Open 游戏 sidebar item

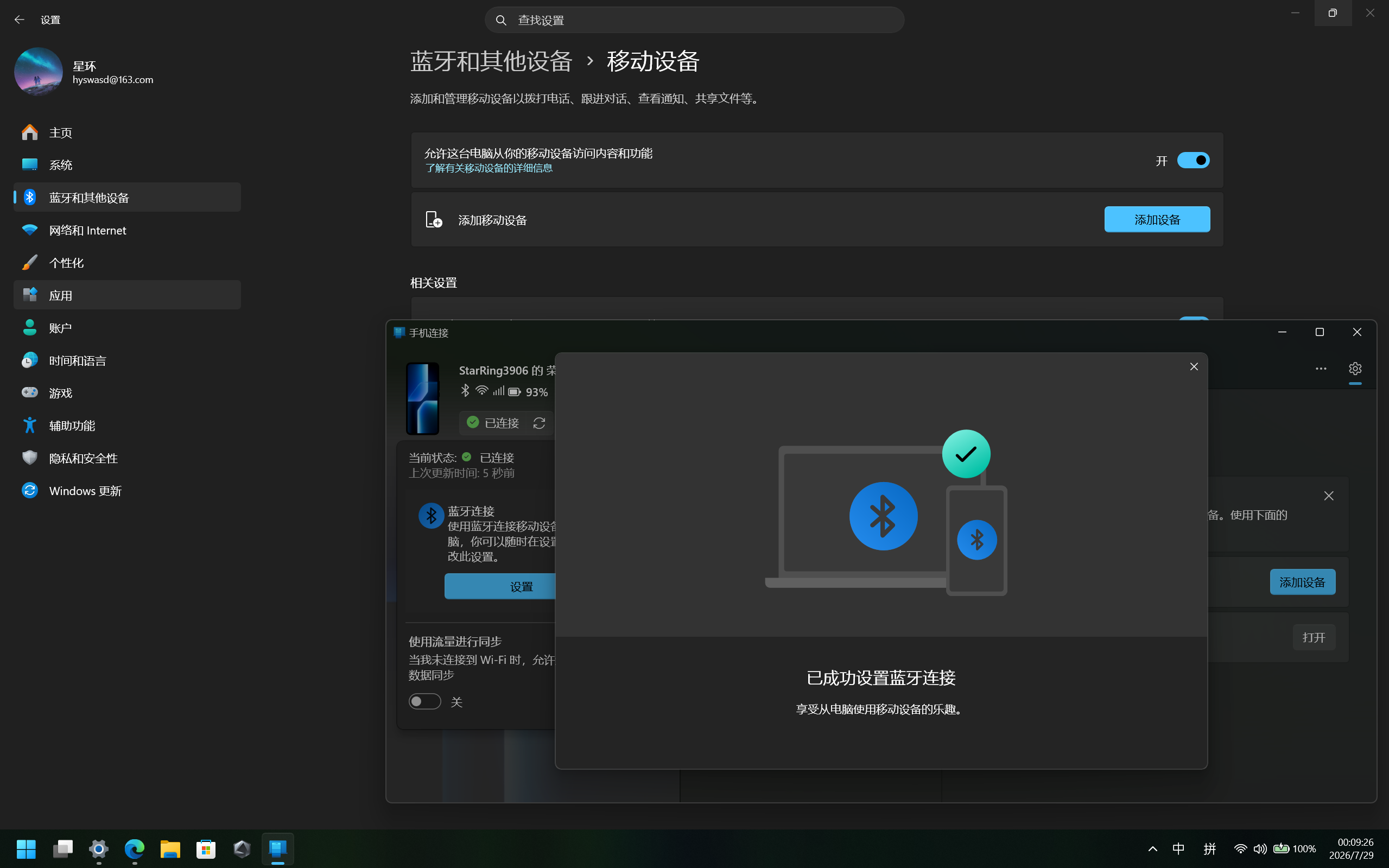point(127,392)
